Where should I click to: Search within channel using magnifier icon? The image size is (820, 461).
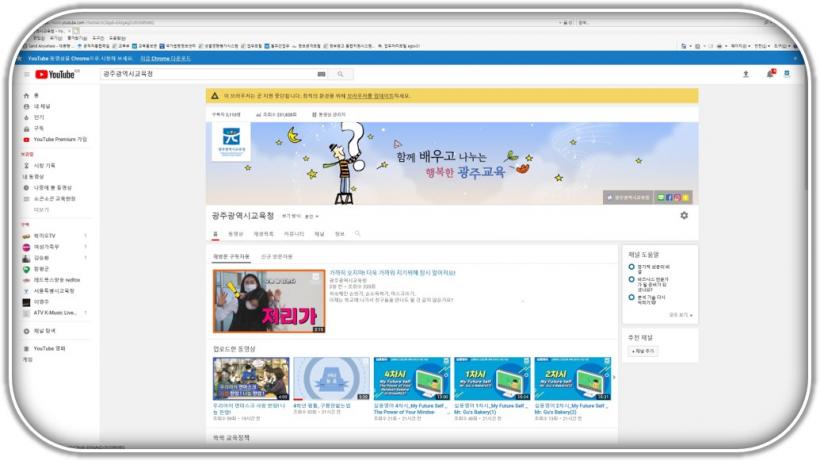pyautogui.click(x=357, y=234)
